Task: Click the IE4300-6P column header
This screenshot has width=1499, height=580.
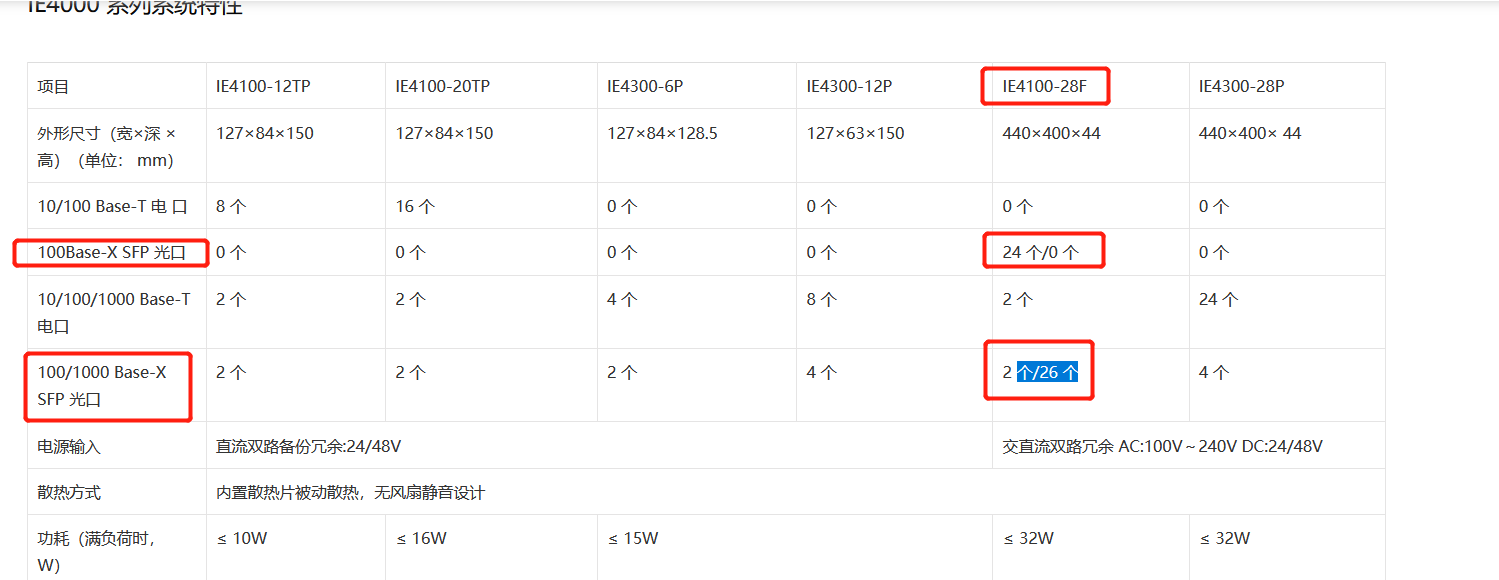Action: coord(645,87)
